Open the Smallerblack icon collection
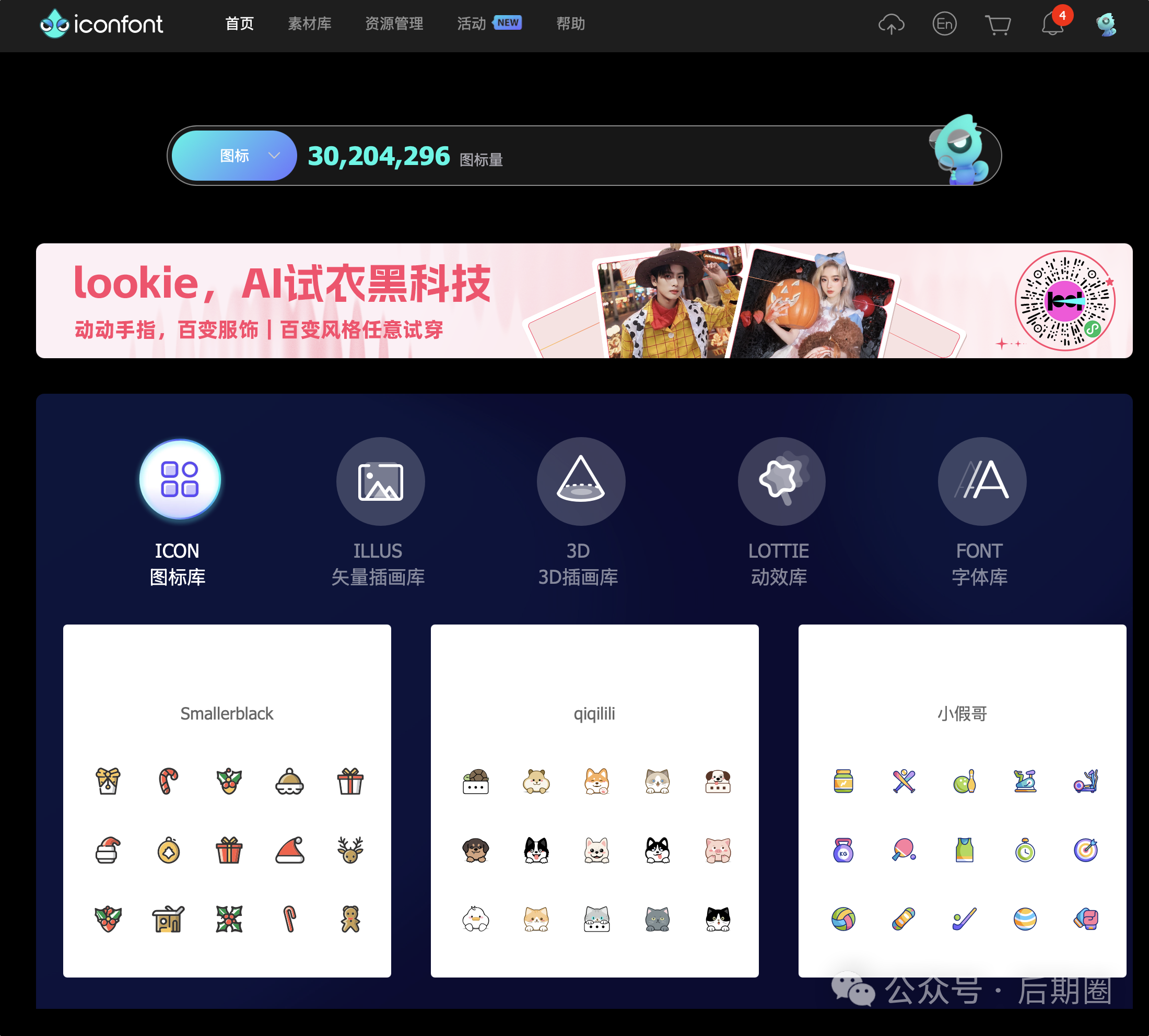 (x=227, y=714)
